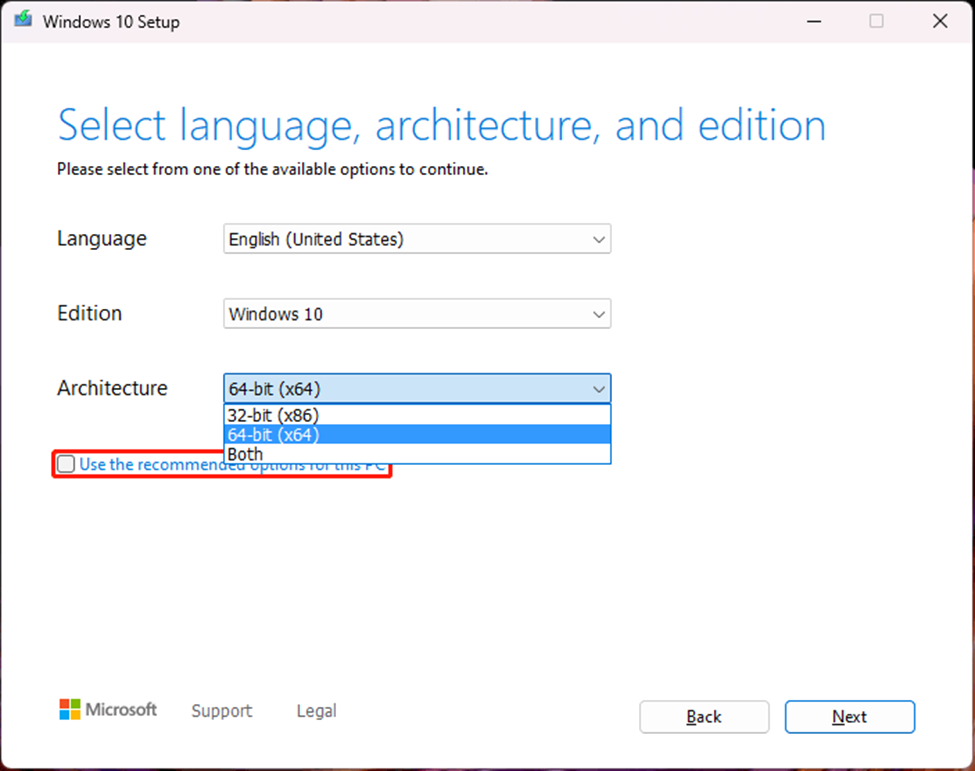The width and height of the screenshot is (975, 771).
Task: Open the Legal link
Action: point(317,711)
